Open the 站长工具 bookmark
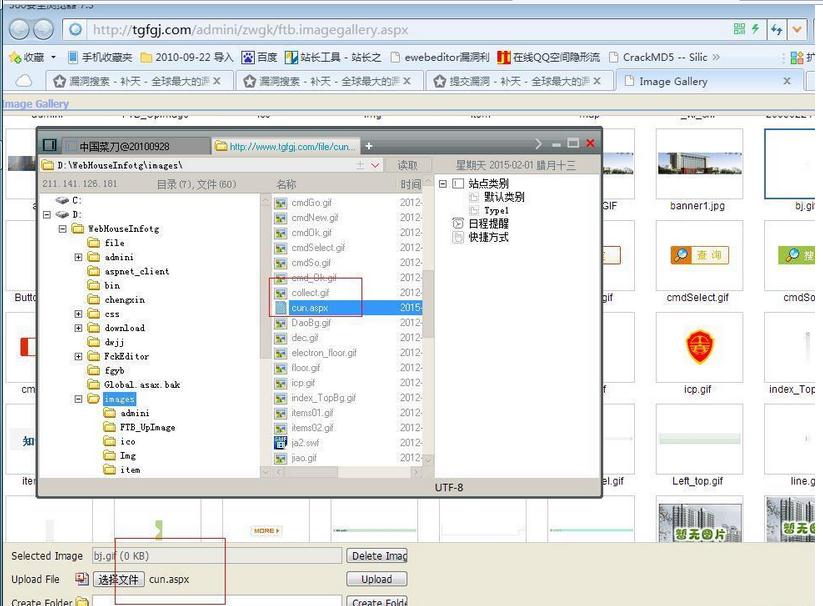 333,57
